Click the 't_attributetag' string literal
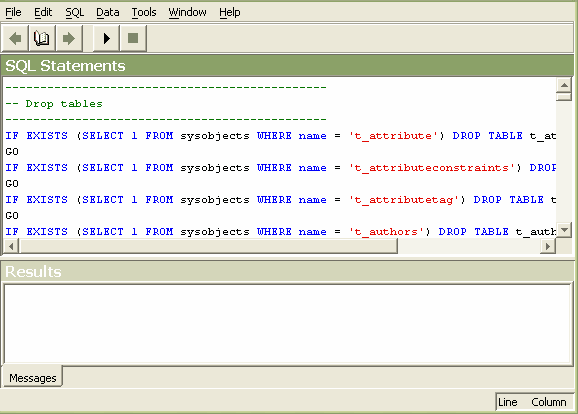The image size is (578, 414). click(404, 200)
